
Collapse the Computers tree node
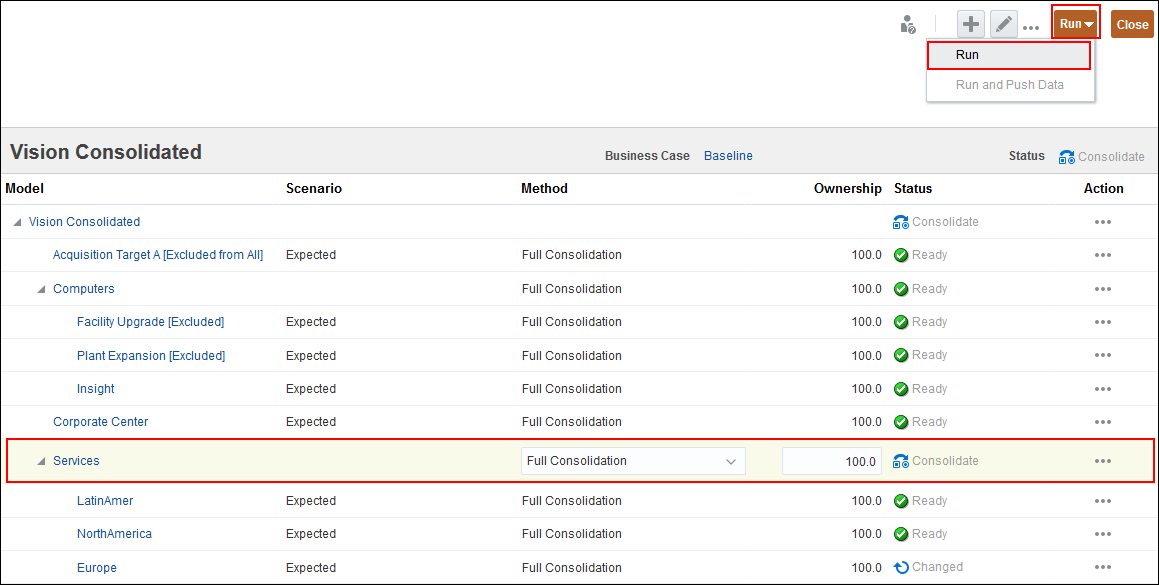pyautogui.click(x=41, y=289)
